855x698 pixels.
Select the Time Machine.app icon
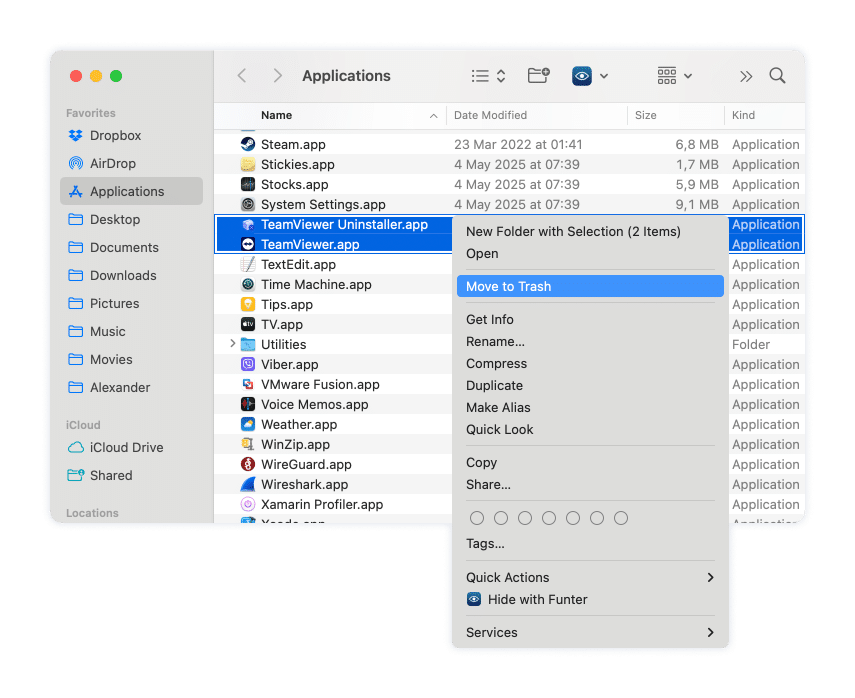click(x=248, y=284)
